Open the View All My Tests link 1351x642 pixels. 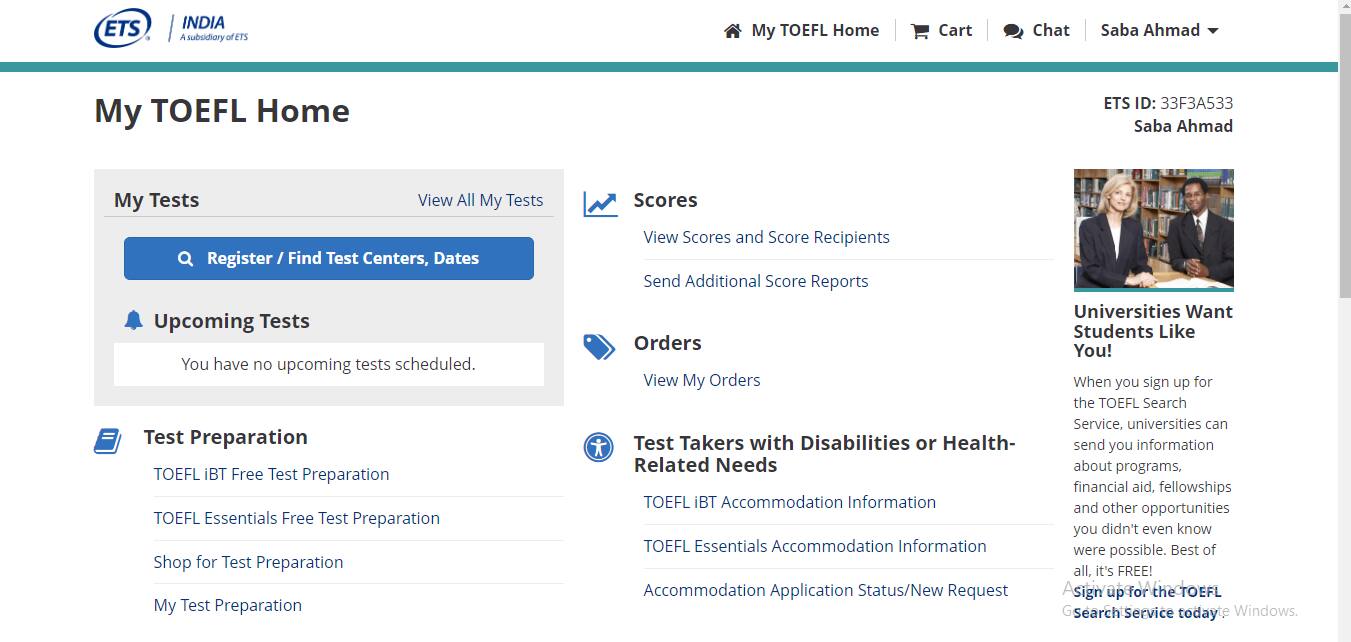[x=480, y=200]
